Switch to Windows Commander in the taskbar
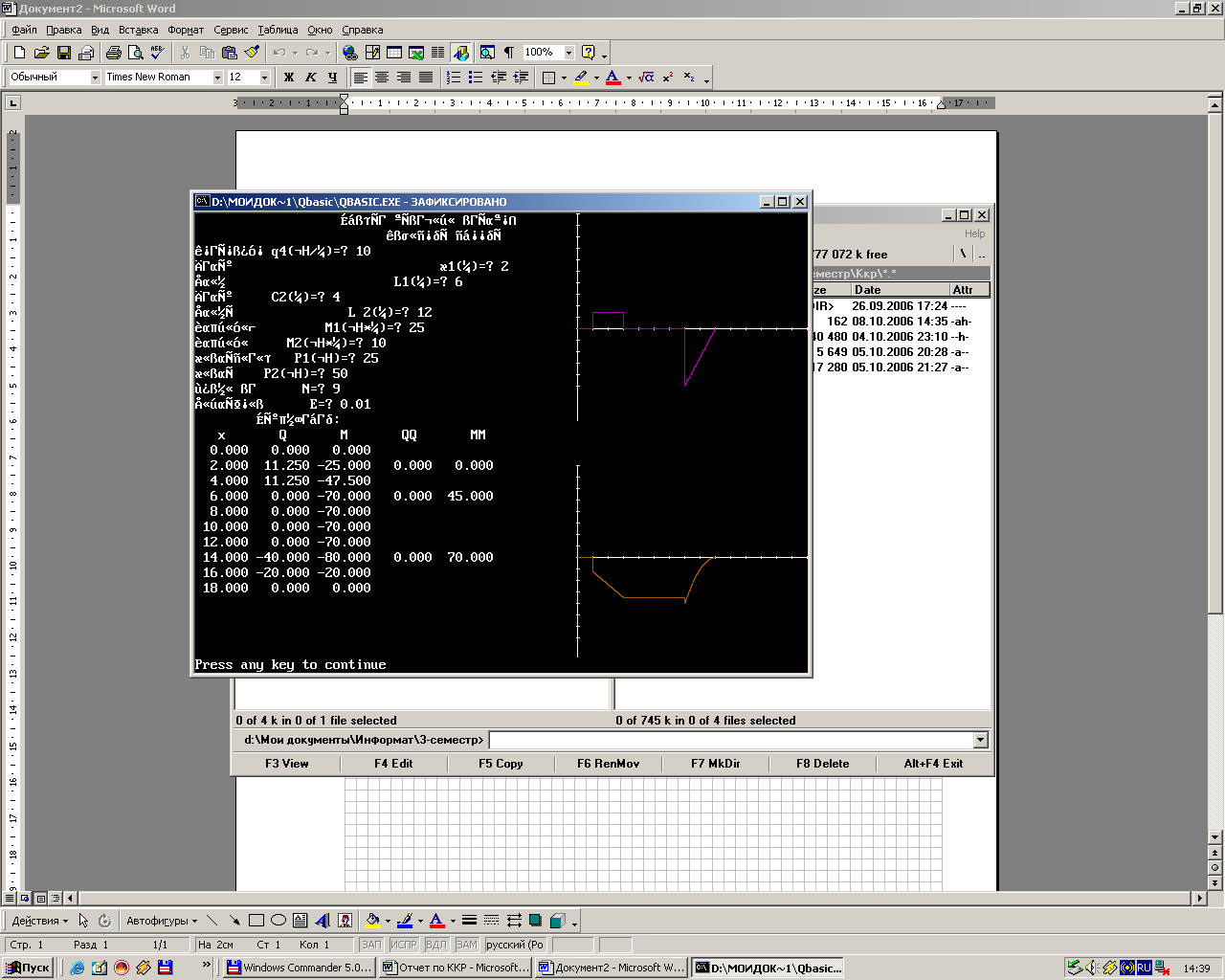The width and height of the screenshot is (1225, 980). (299, 968)
